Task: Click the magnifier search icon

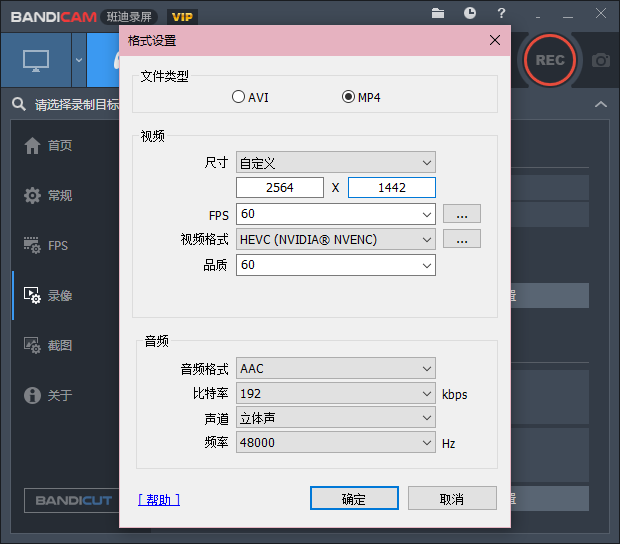Action: 19,104
